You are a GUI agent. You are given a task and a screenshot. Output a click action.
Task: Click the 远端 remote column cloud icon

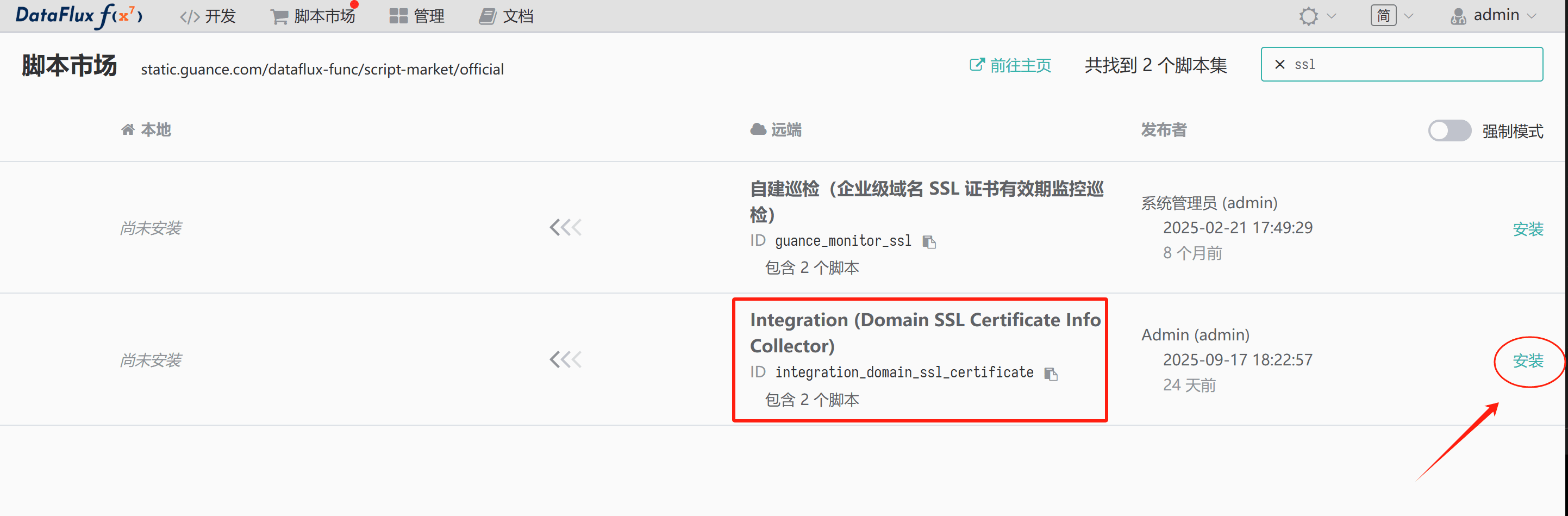point(758,130)
